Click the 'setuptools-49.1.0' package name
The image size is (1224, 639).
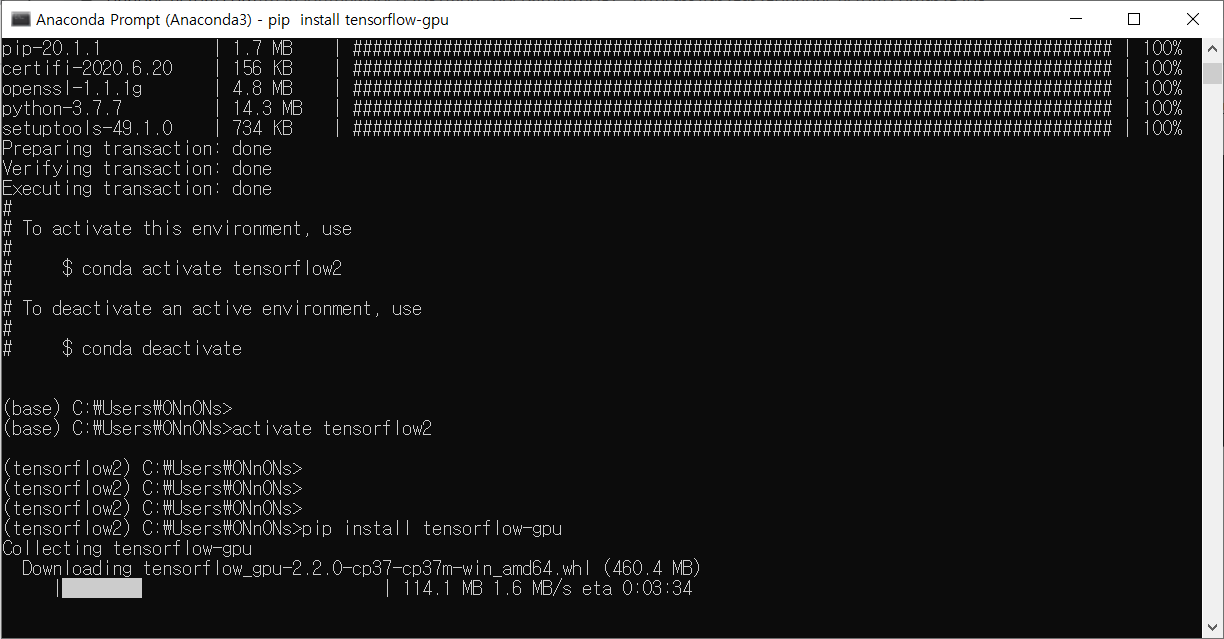click(x=87, y=128)
